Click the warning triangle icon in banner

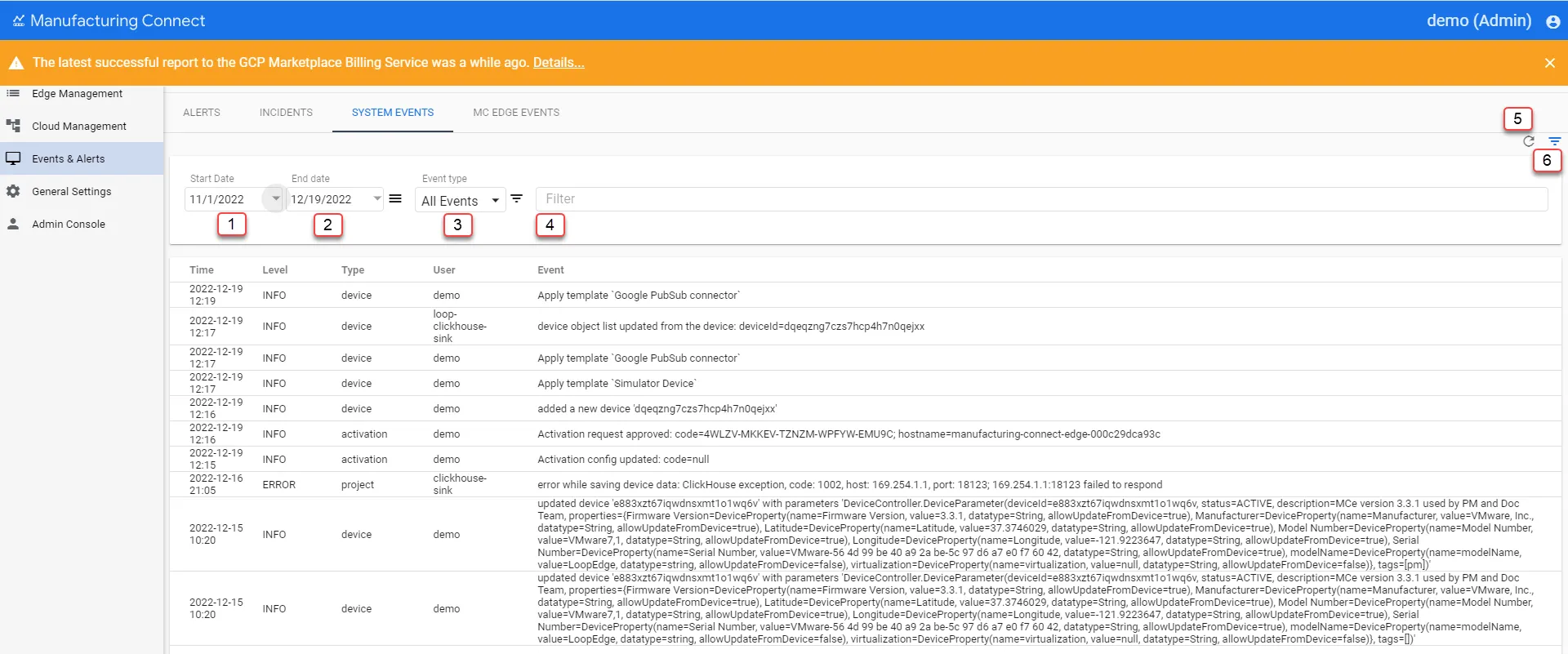[x=16, y=63]
